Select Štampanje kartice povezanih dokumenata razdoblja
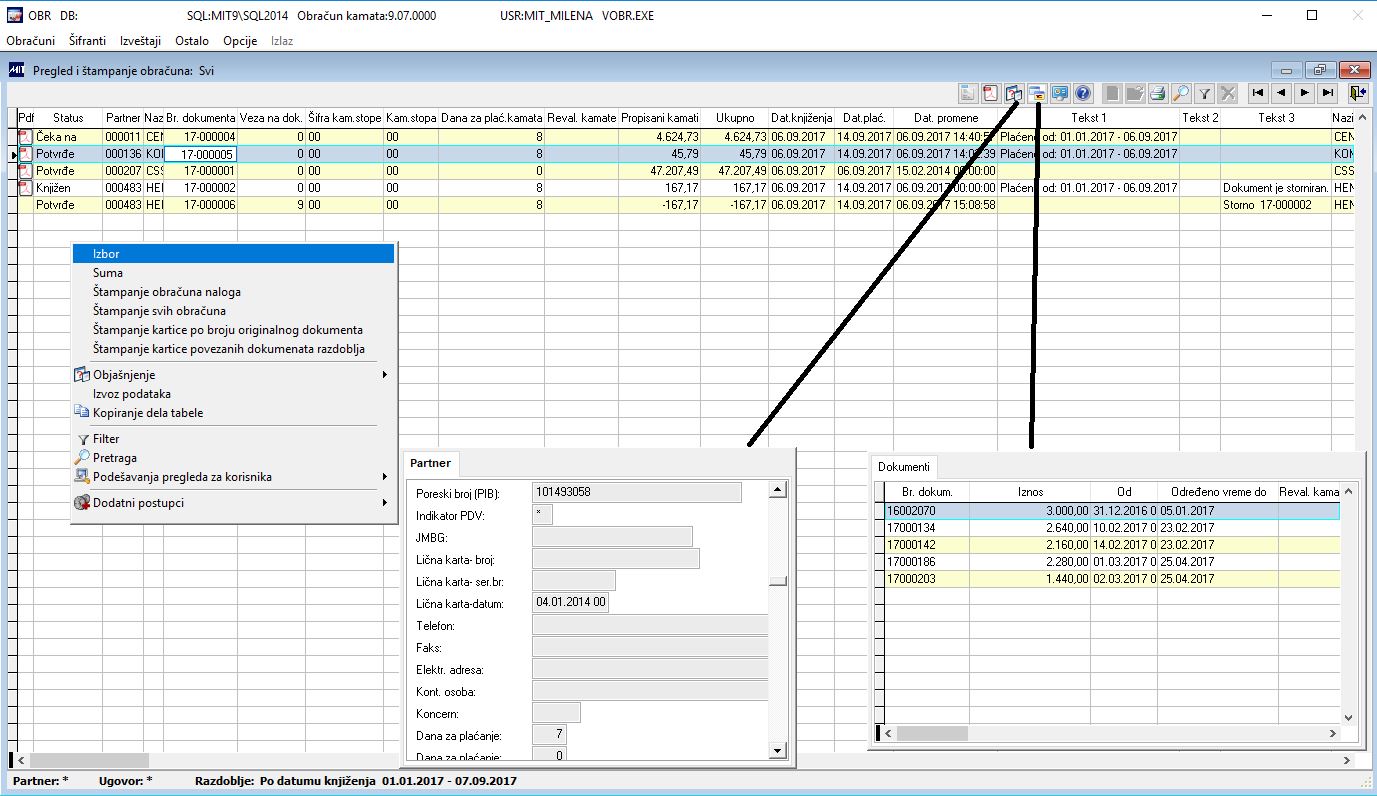 (233, 349)
